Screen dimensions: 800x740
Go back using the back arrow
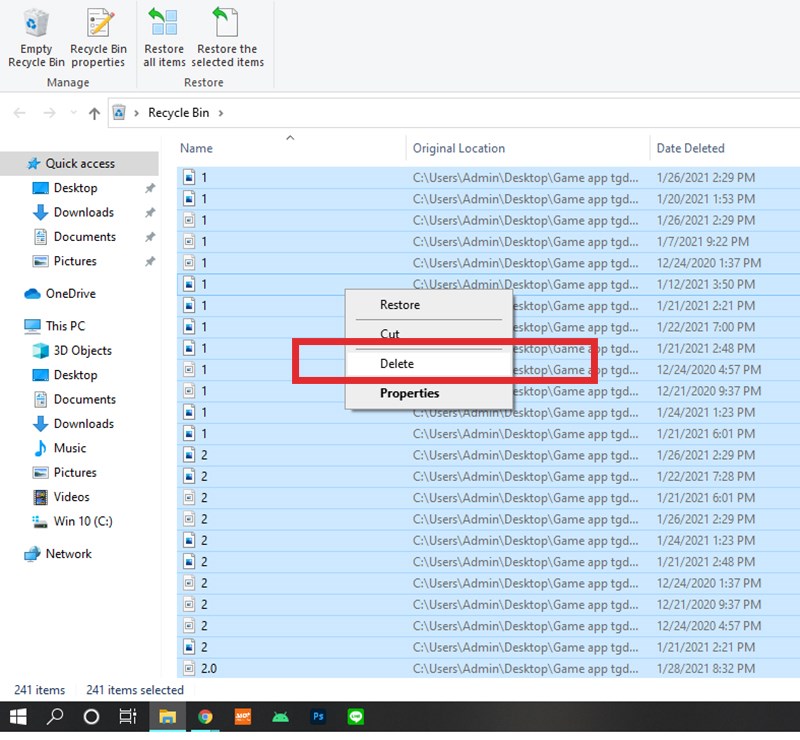(19, 113)
